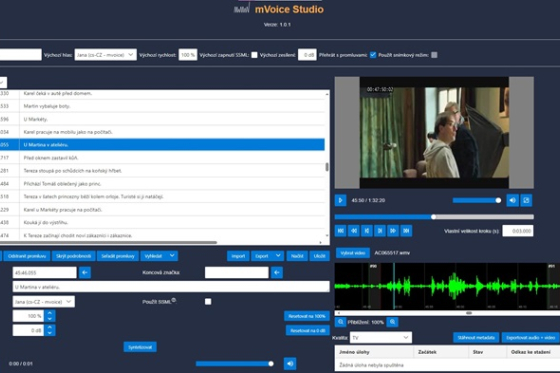The image size is (560, 373).
Task: Click the video preview frame
Action: click(434, 132)
